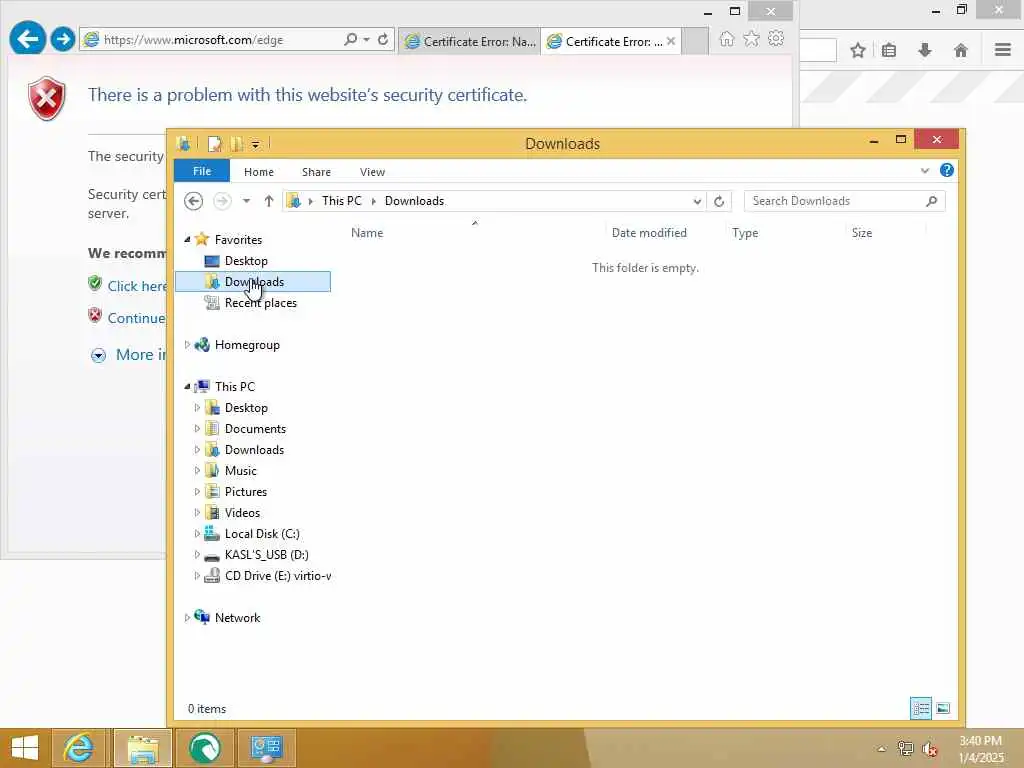1024x768 pixels.
Task: Open the File menu in Explorer
Action: [x=202, y=171]
